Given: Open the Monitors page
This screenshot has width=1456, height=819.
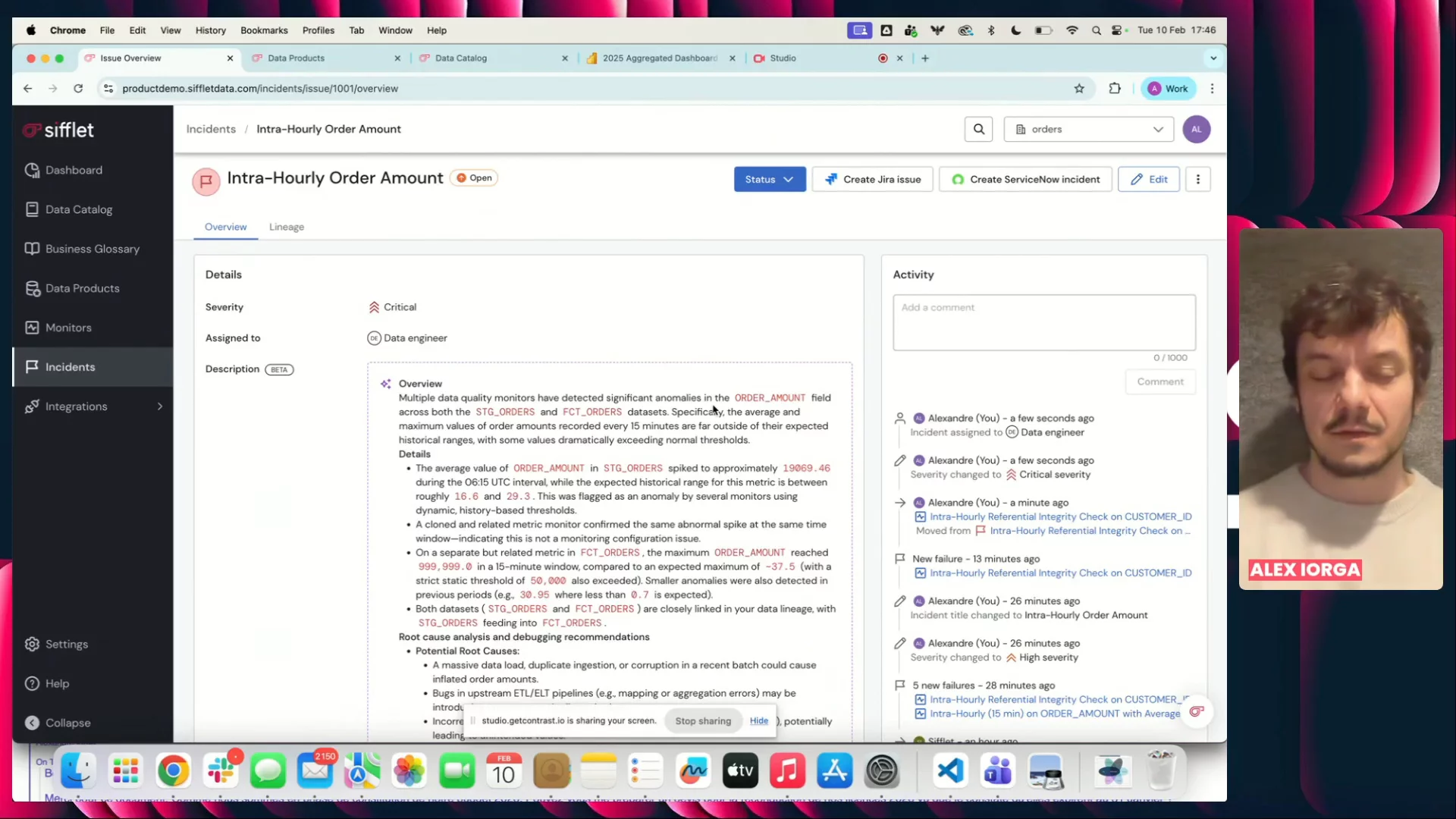Looking at the screenshot, I should click(68, 328).
